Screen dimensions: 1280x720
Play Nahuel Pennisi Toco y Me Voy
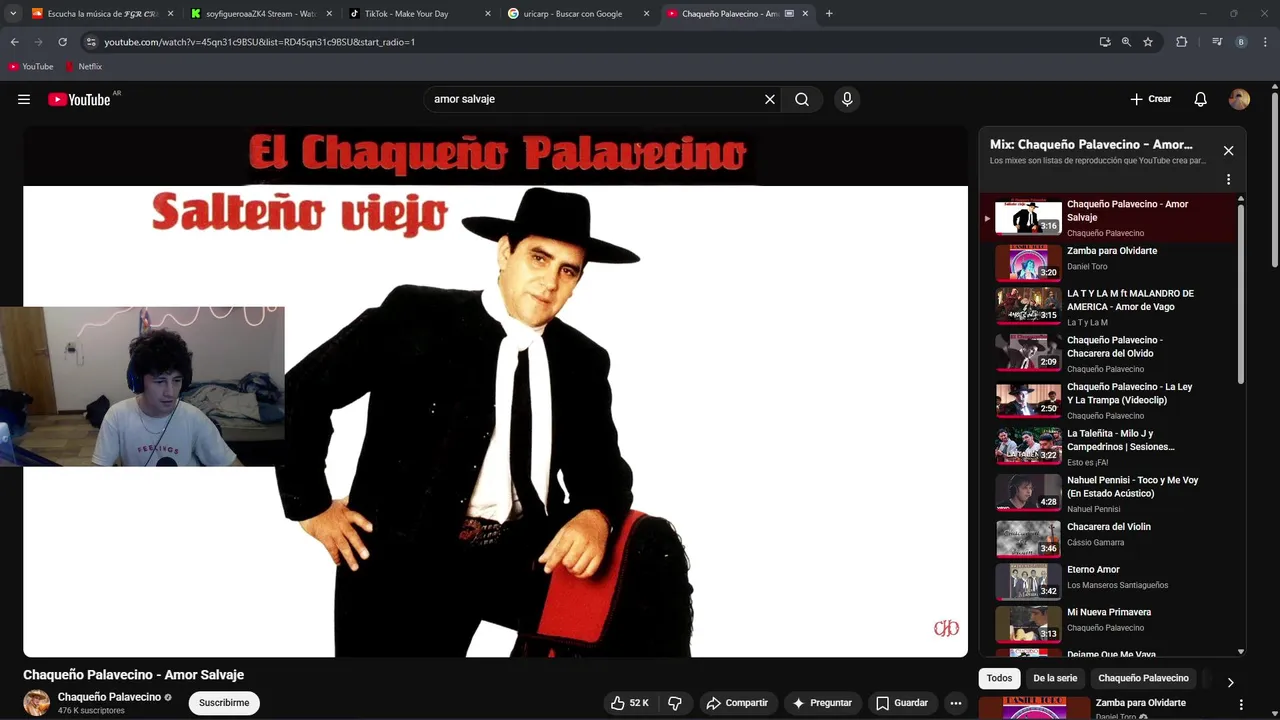[1110, 493]
